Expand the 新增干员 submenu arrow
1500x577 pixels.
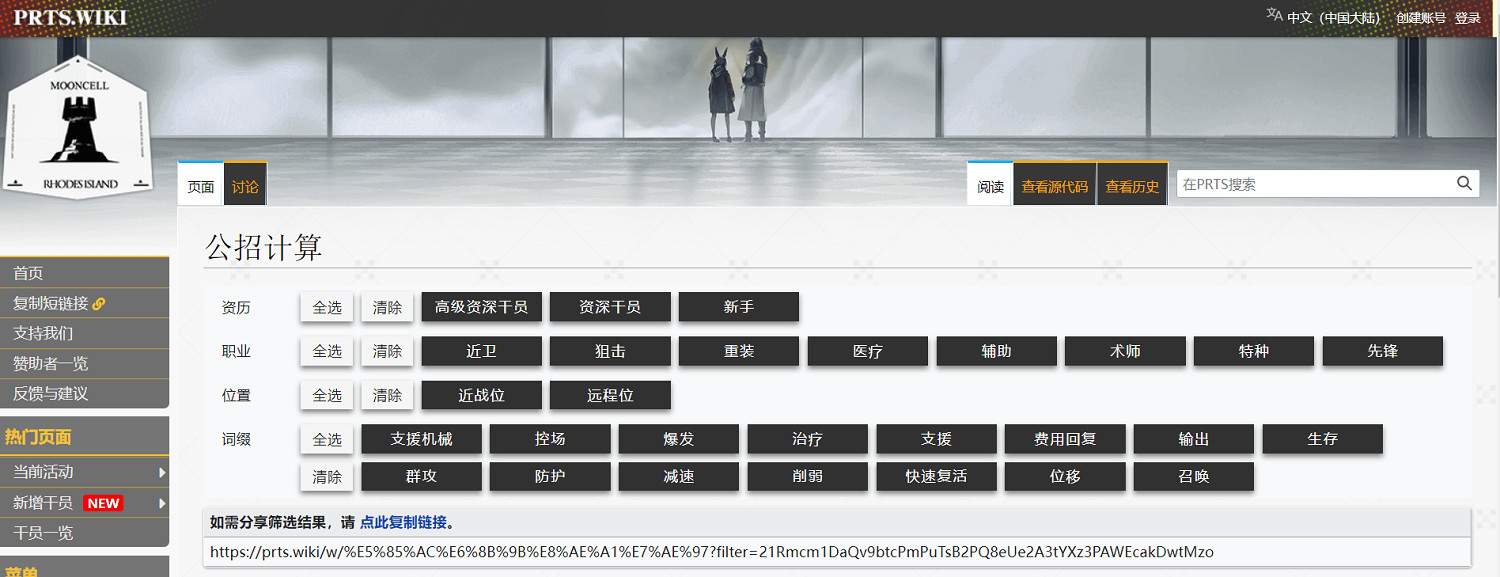161,503
